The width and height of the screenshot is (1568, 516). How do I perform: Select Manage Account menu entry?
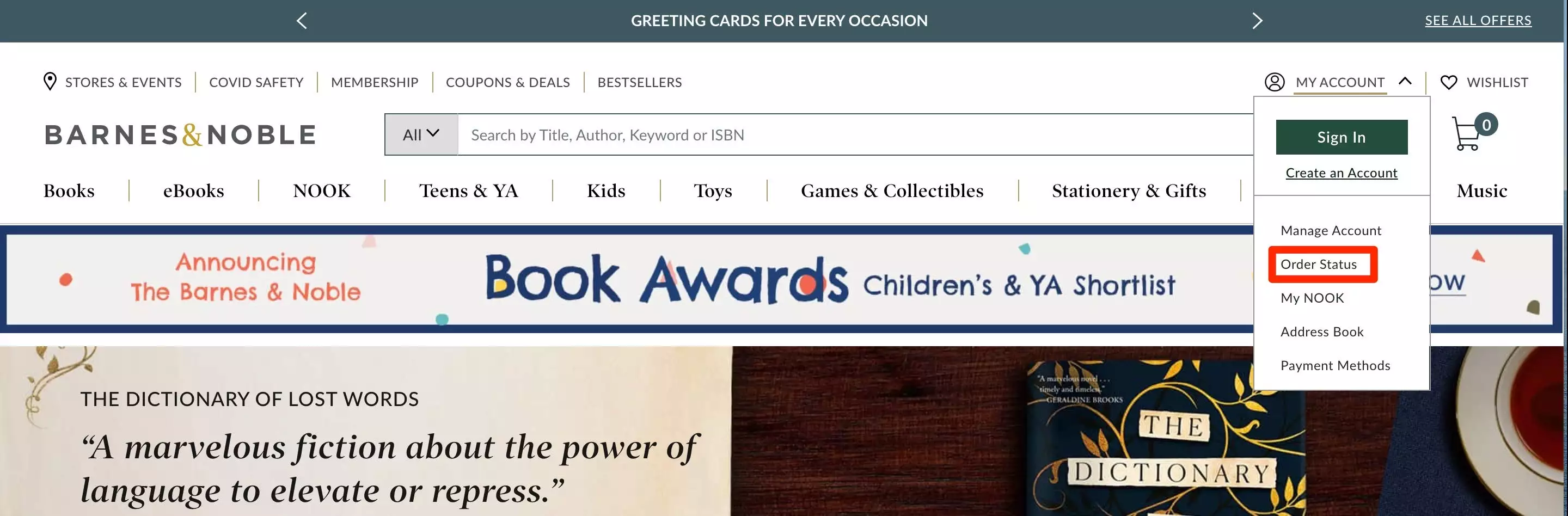(1331, 231)
